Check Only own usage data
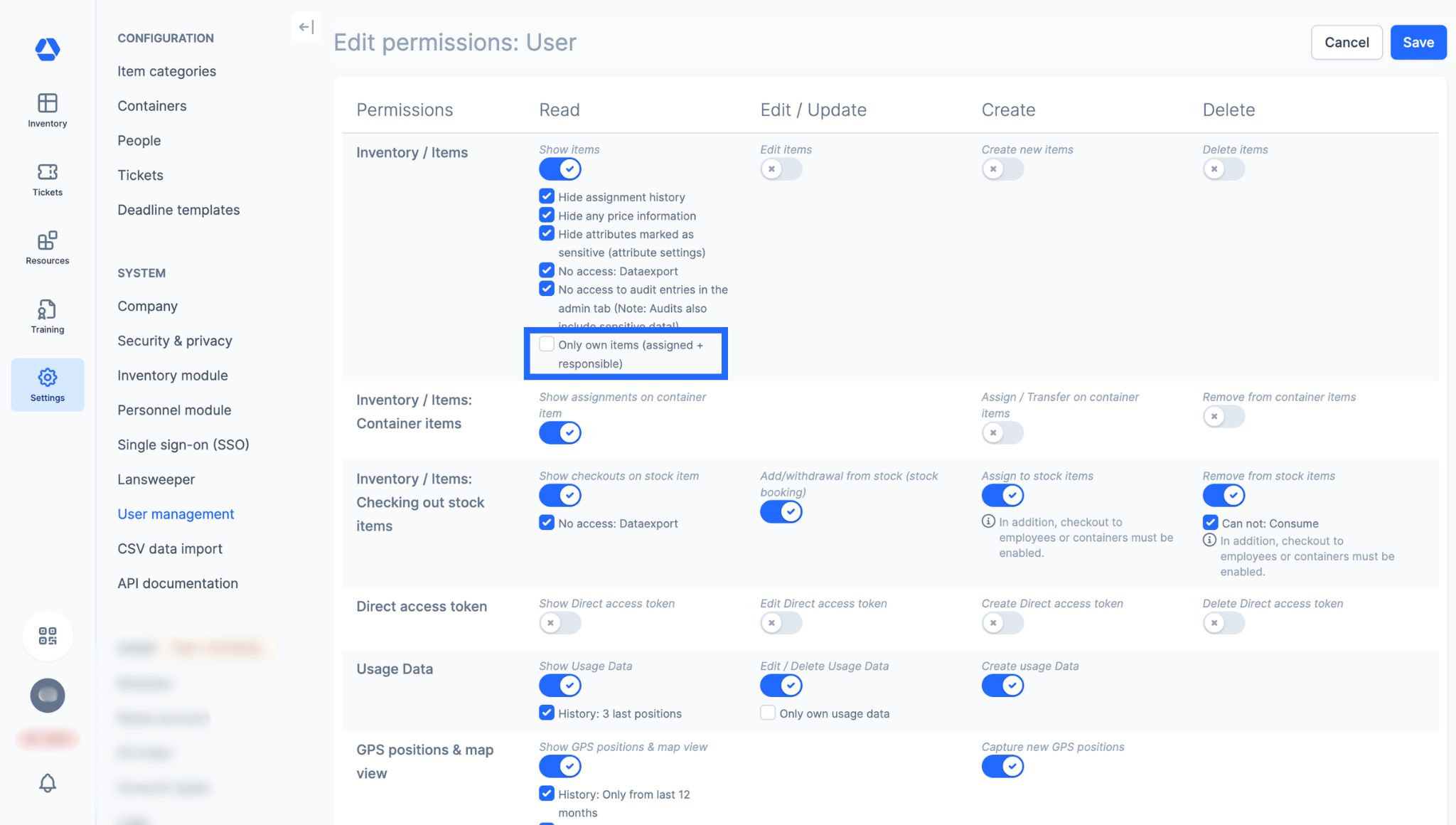The image size is (1456, 825). coord(768,713)
